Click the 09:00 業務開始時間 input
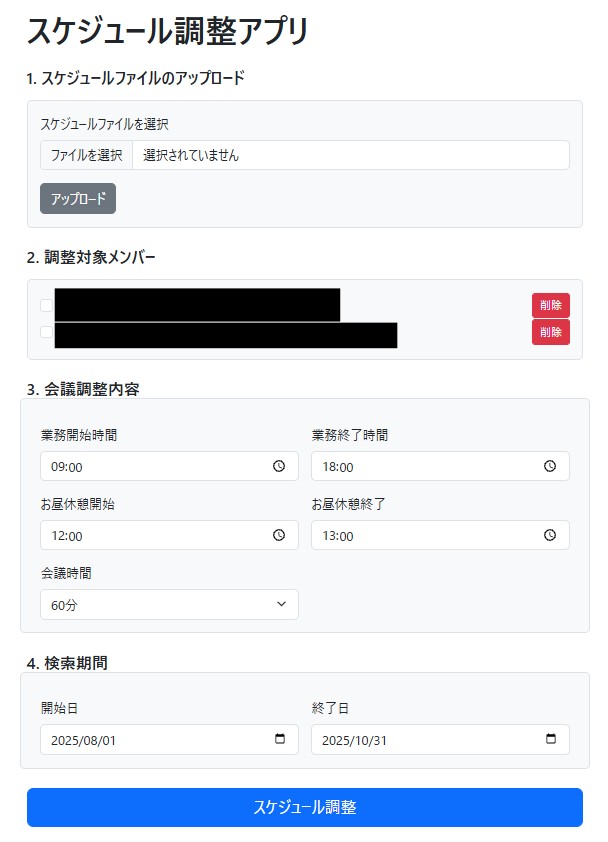 (150, 466)
